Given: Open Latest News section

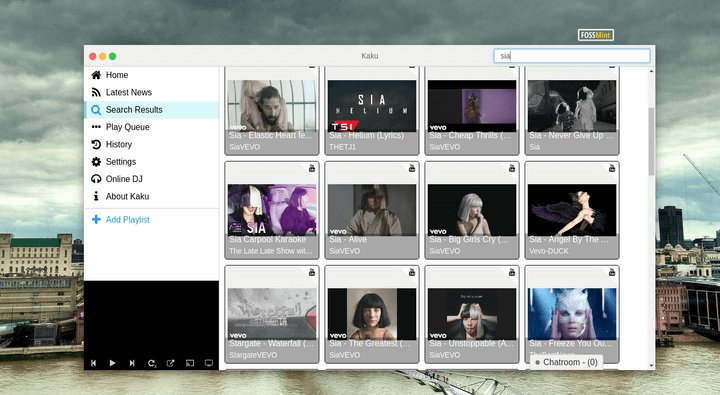Looking at the screenshot, I should pyautogui.click(x=152, y=92).
